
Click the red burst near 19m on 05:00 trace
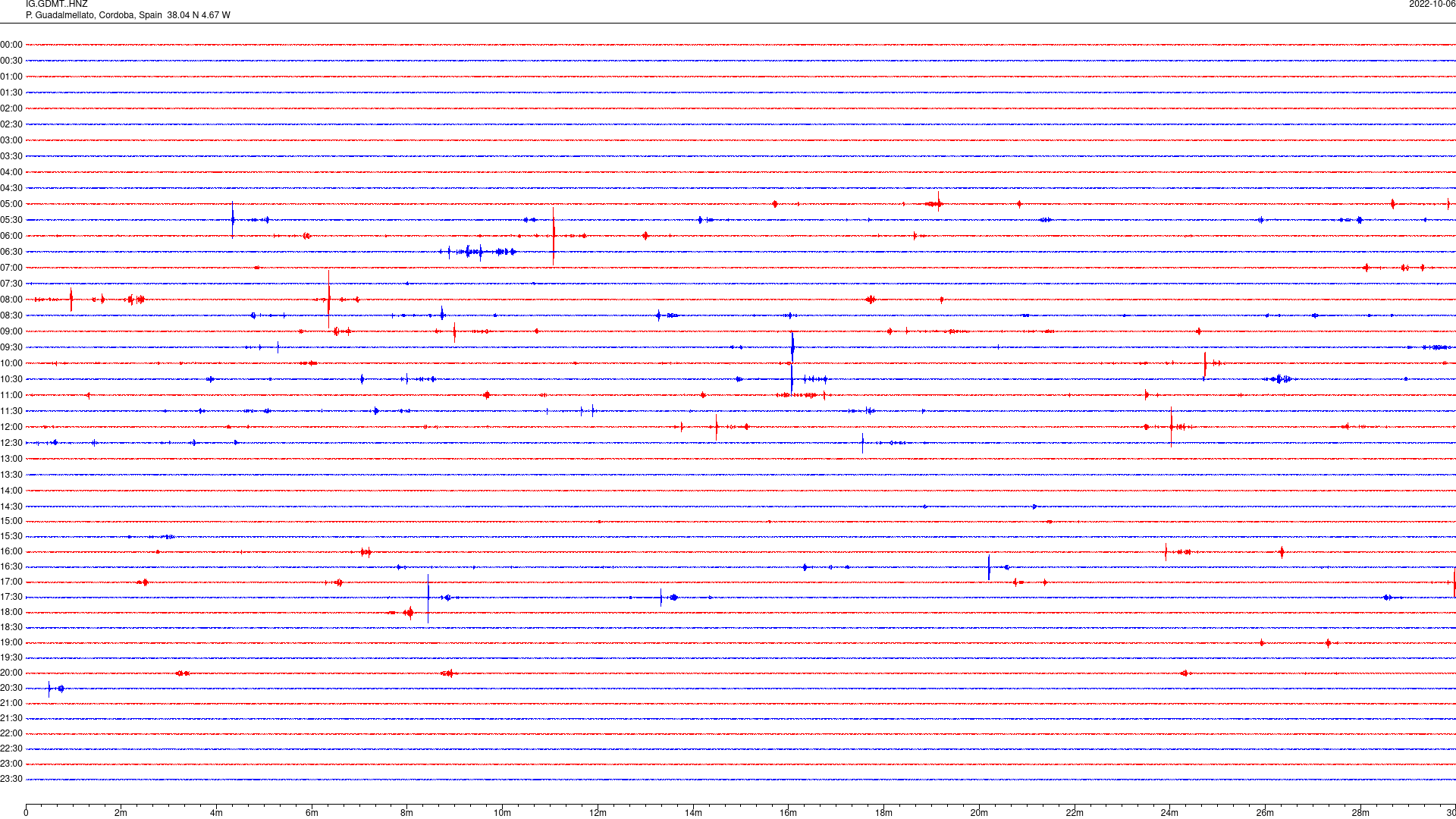click(x=935, y=202)
